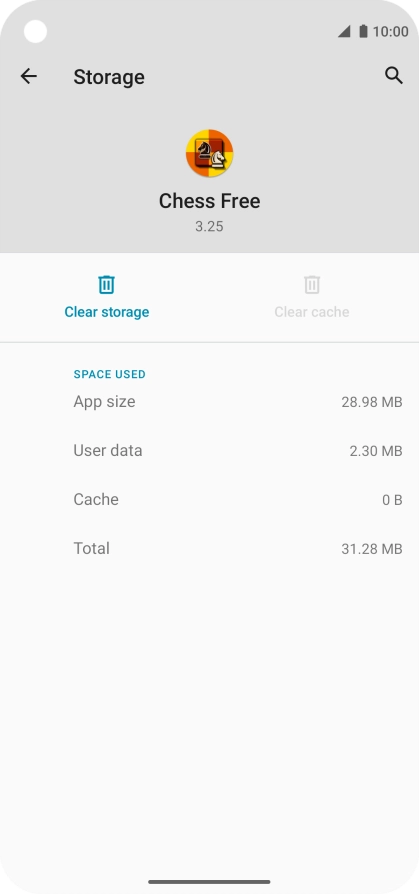Tap the battery status icon
The image size is (419, 894).
(363, 31)
